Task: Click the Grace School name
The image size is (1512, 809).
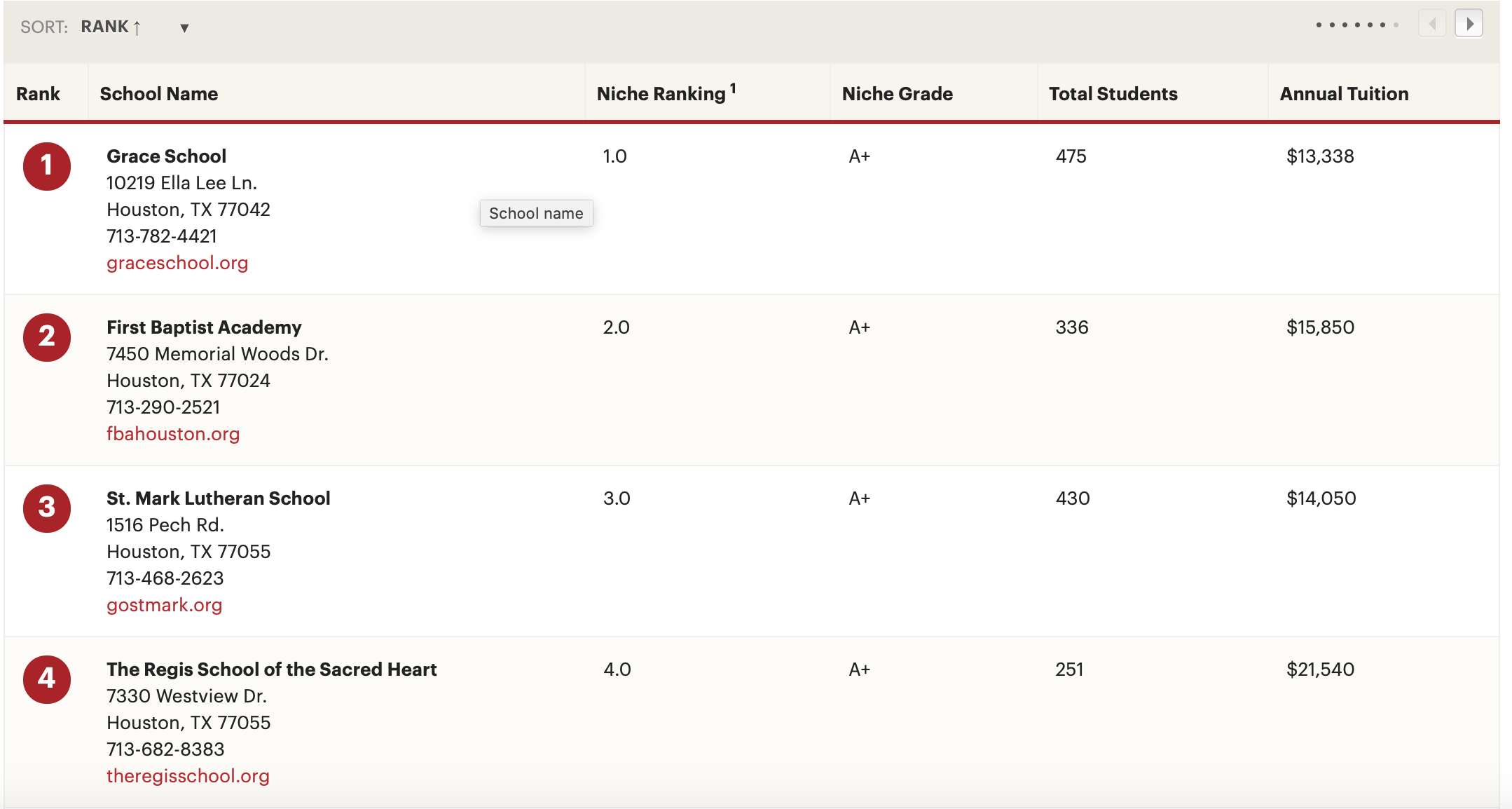Action: [x=167, y=156]
